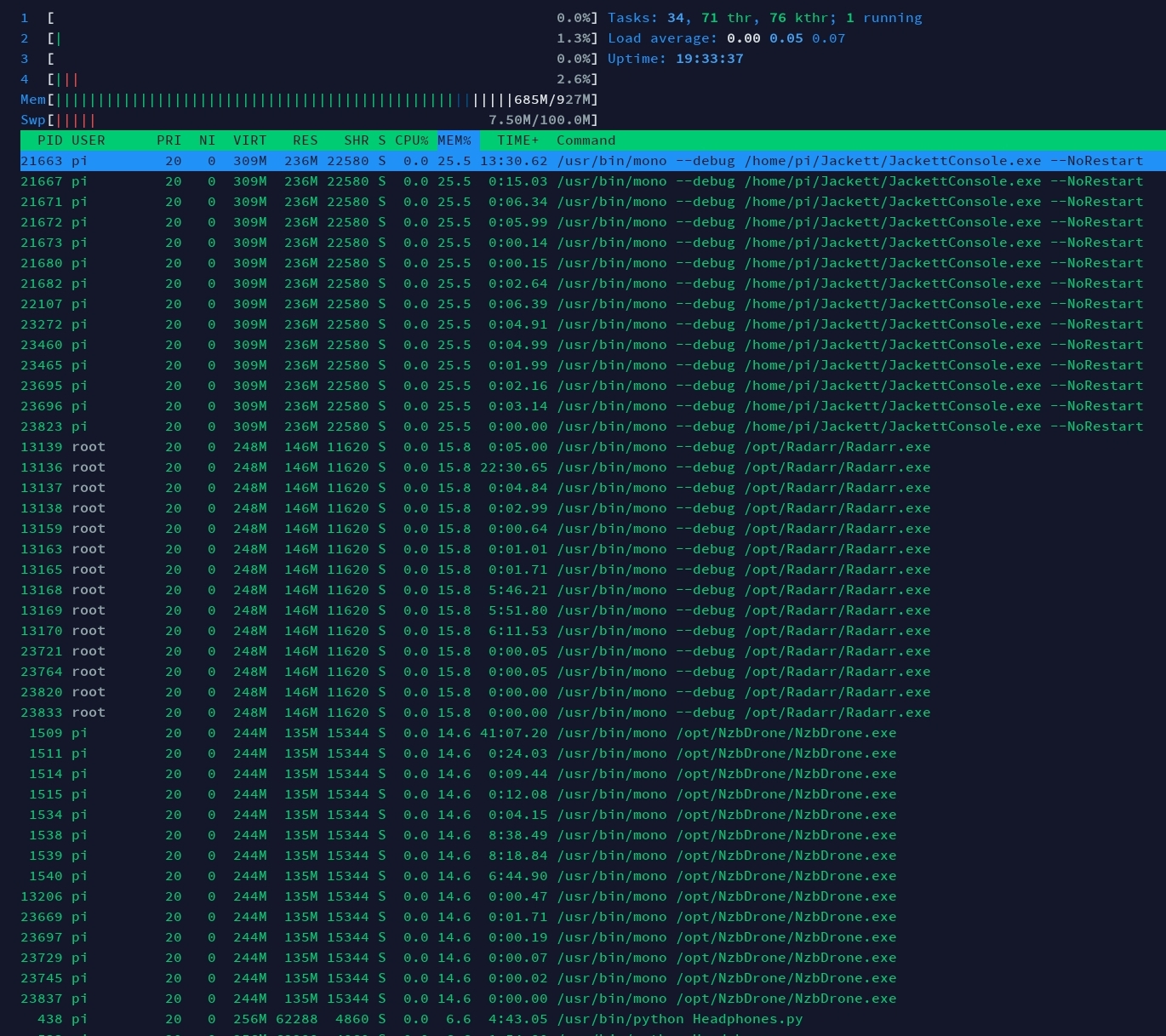
Task: Sort by the CPU% column header
Action: [412, 140]
